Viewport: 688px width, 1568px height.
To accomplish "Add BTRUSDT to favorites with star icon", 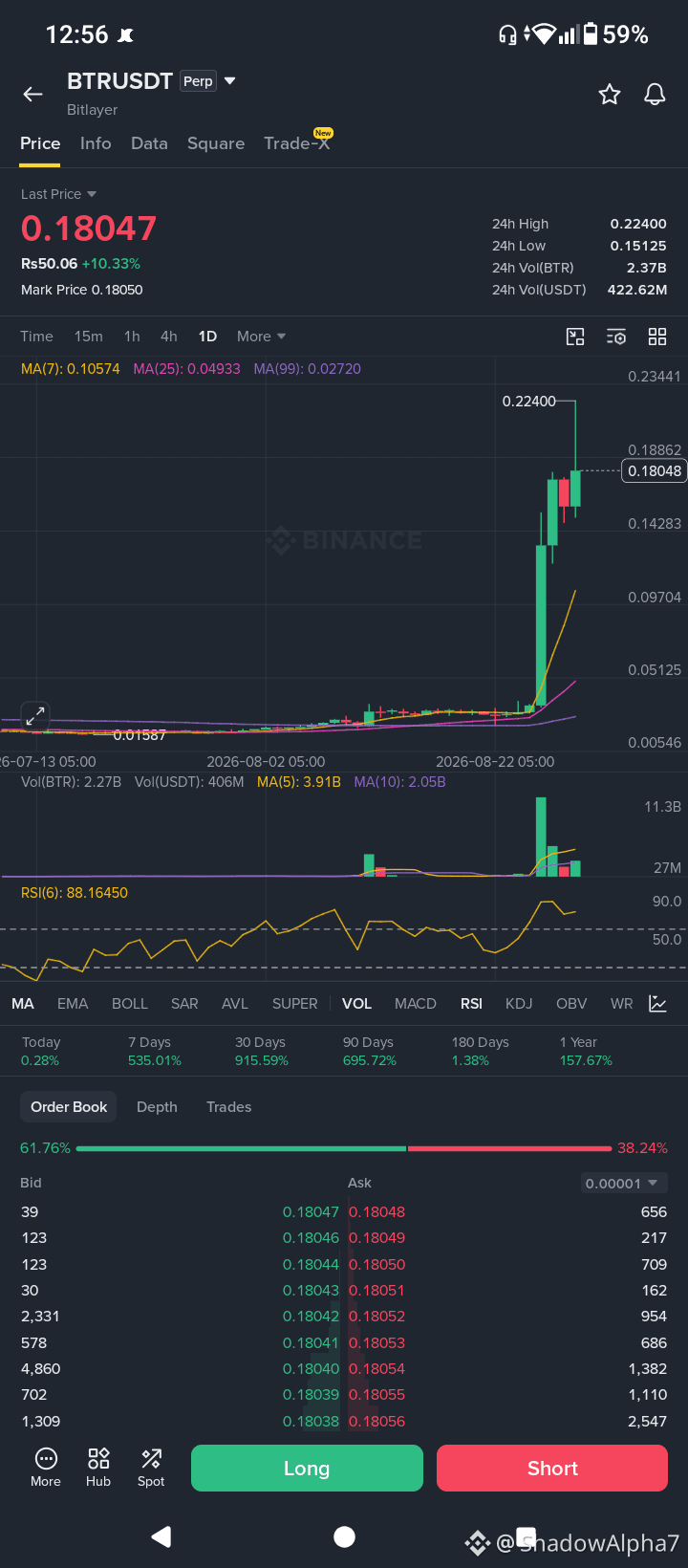I will click(x=610, y=94).
